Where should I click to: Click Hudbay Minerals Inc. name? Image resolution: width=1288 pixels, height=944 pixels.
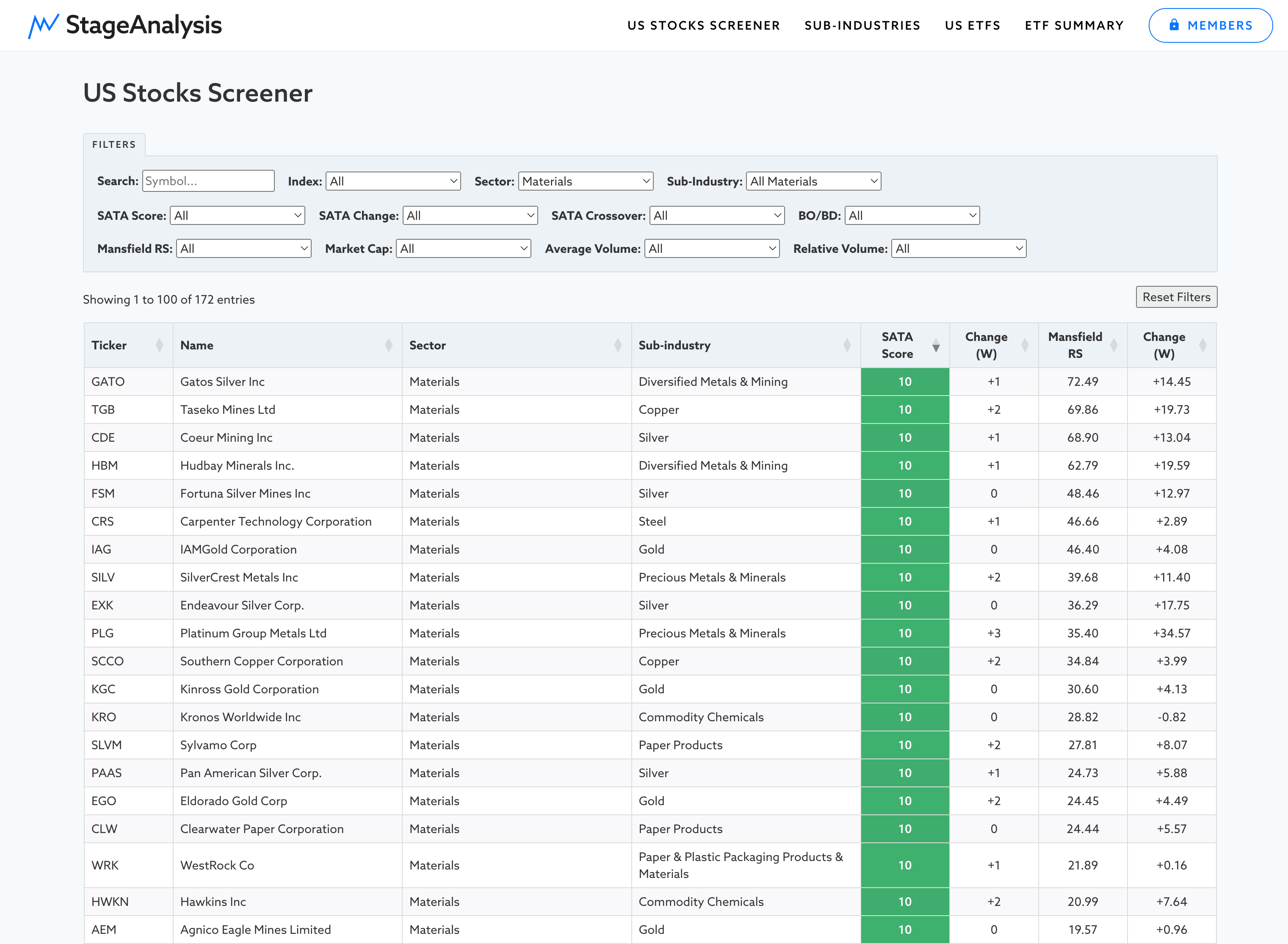(x=237, y=466)
